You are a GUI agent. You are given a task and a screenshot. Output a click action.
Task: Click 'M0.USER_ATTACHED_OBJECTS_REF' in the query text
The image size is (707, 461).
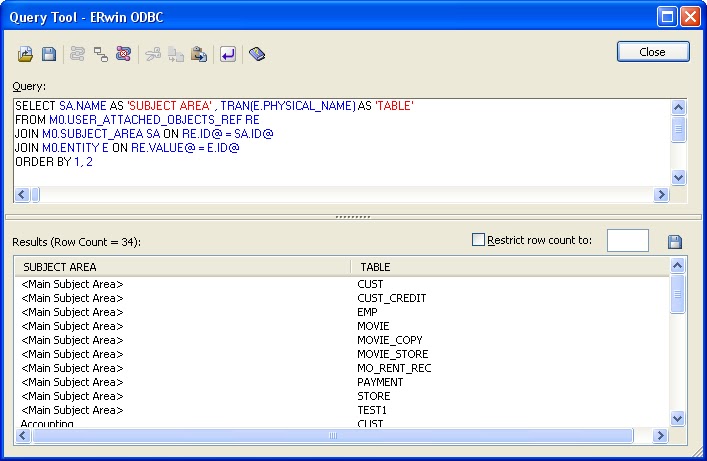tap(145, 120)
